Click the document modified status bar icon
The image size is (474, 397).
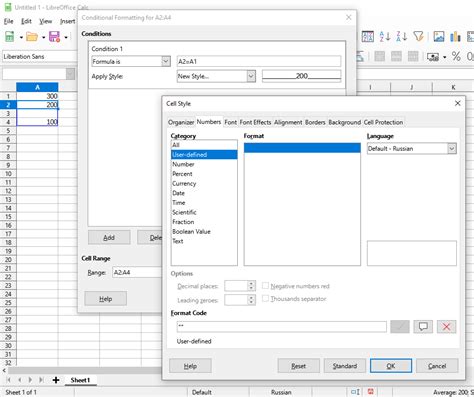click(370, 392)
